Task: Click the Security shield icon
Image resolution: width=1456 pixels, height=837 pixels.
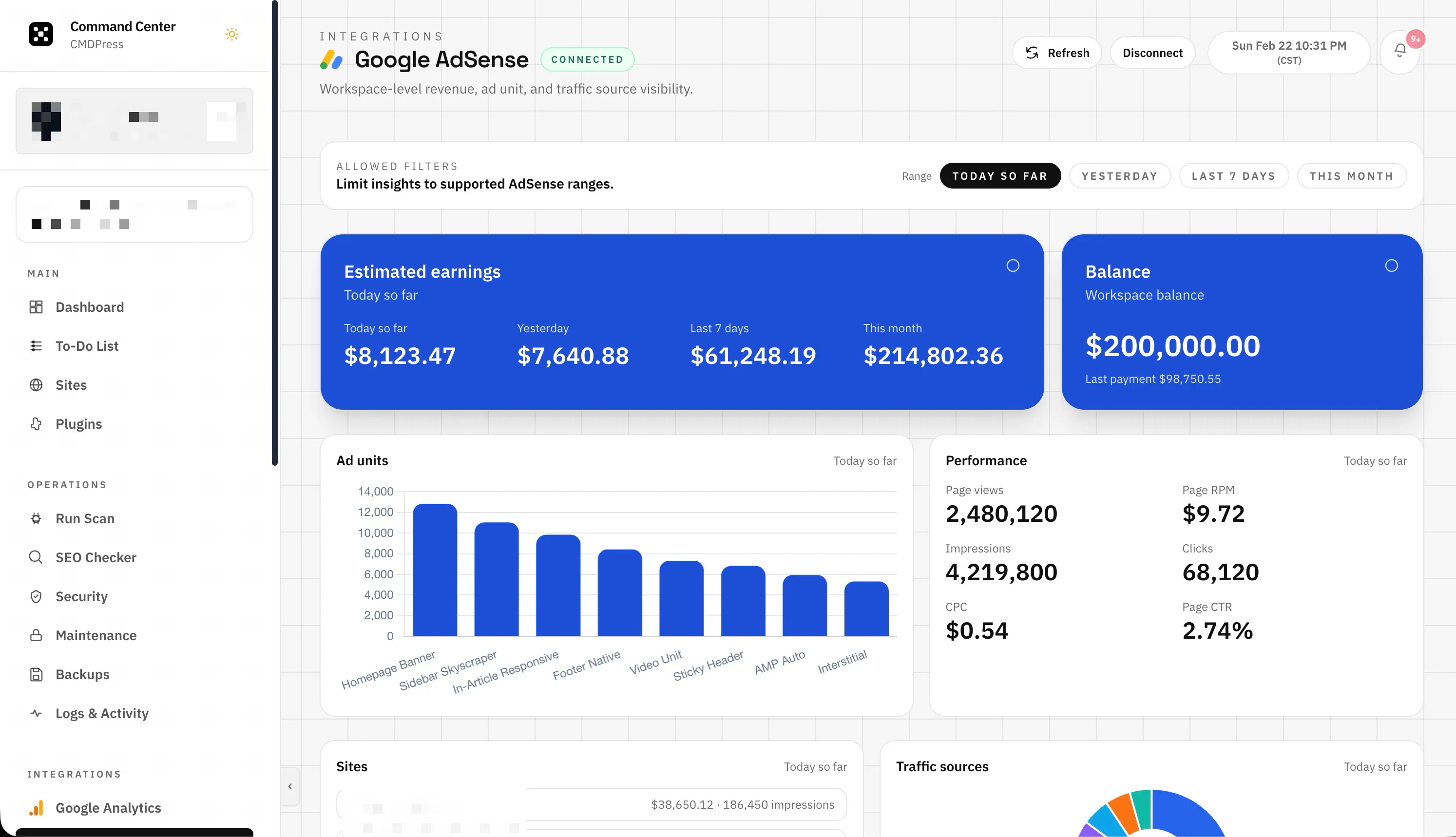Action: (36, 597)
